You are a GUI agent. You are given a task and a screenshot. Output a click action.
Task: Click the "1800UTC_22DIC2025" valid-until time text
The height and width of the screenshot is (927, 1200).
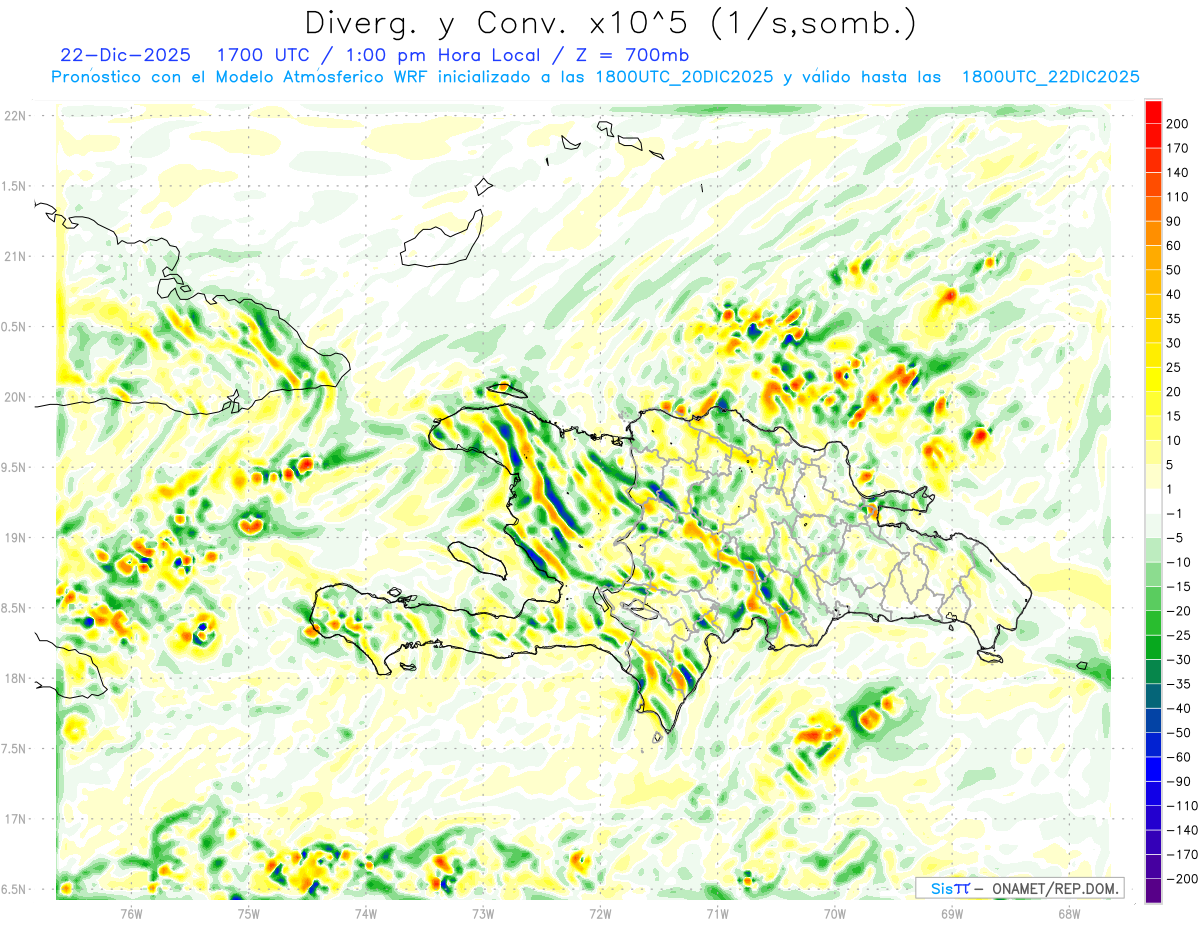[1051, 77]
